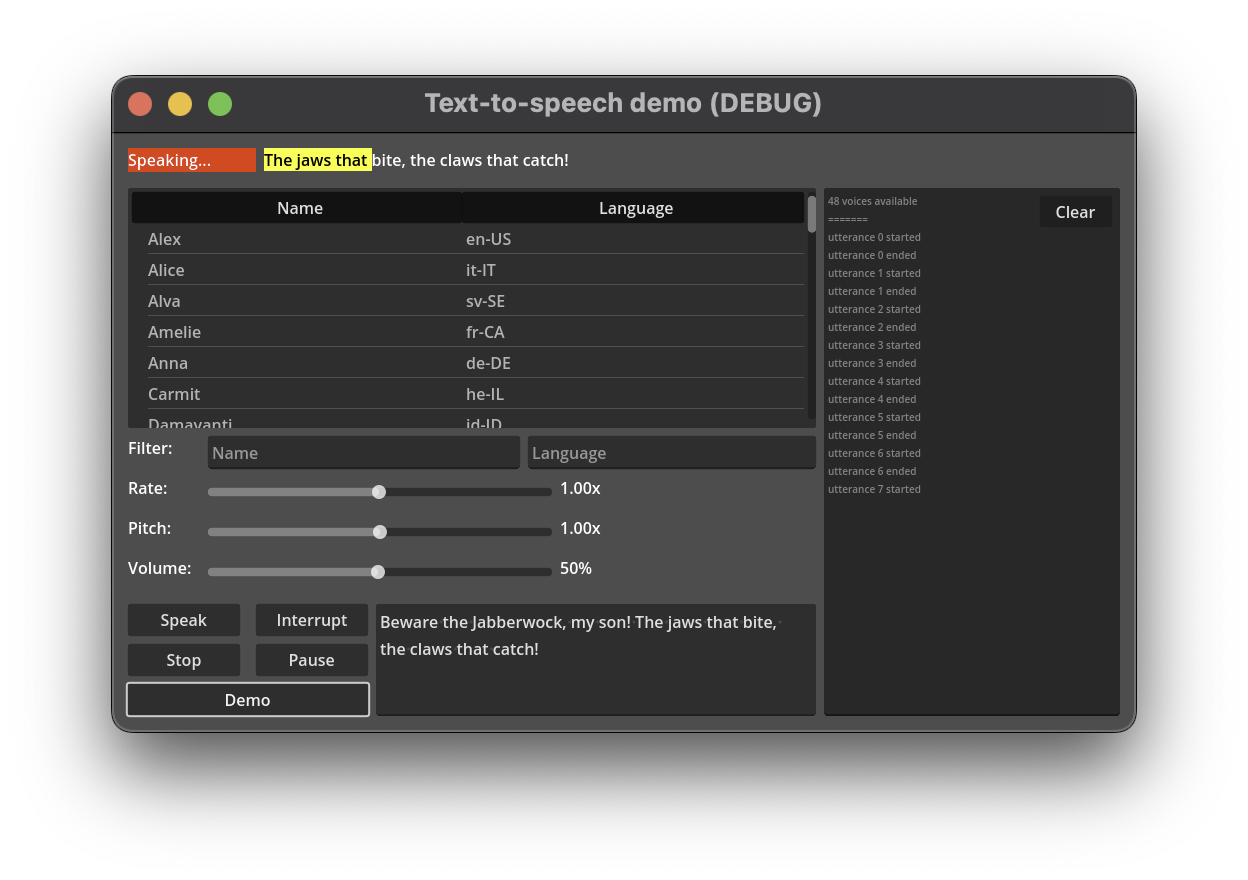Viewport: 1248px width, 880px height.
Task: Select the Carmit Hebrew voice
Action: coord(300,393)
